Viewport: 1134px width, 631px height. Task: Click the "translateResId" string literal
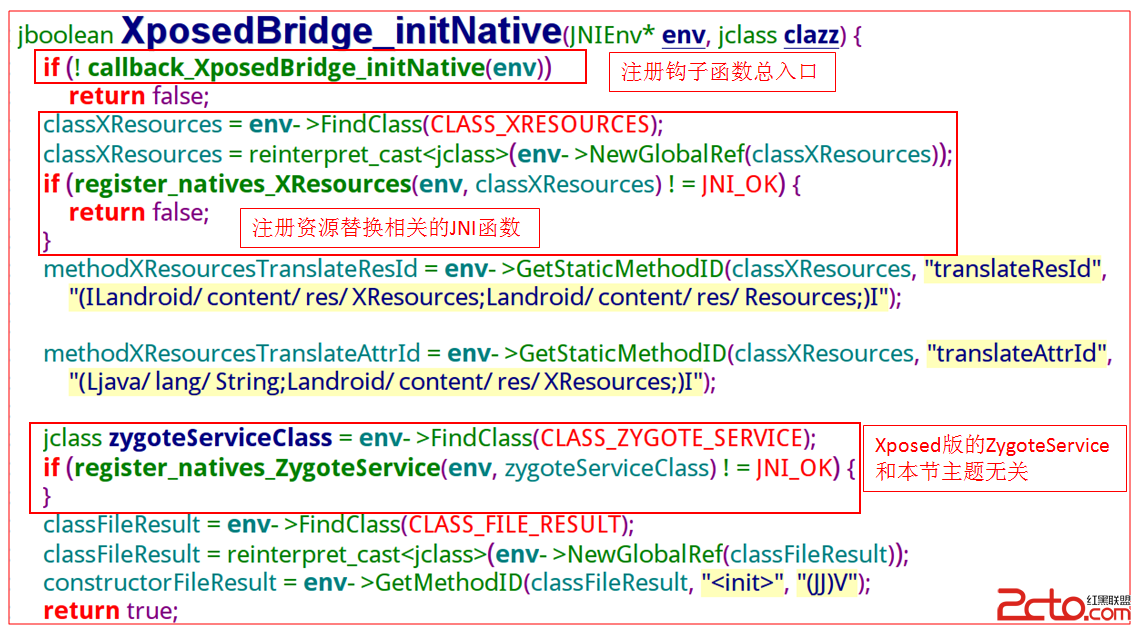(x=1012, y=269)
